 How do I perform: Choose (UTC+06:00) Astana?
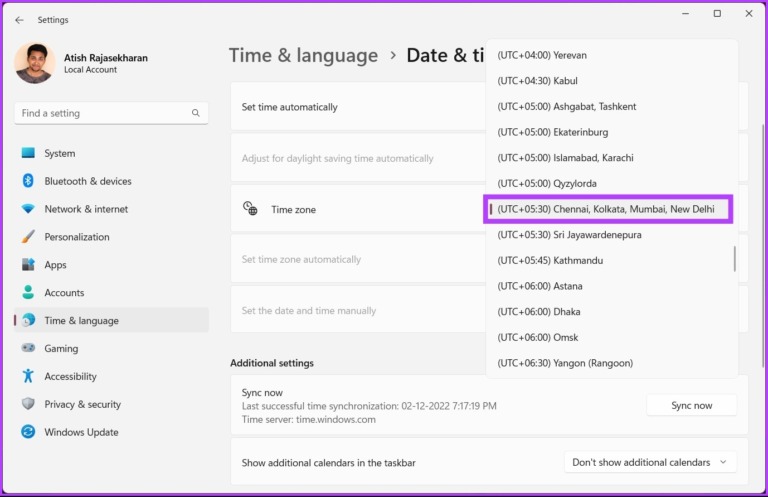point(611,286)
